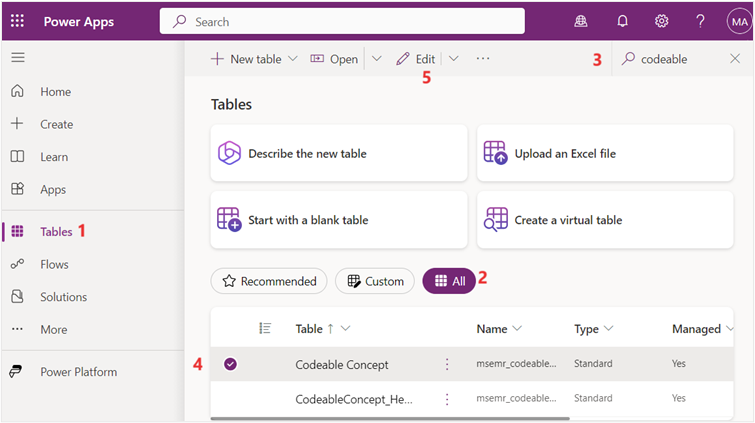Choose Create a virtual table card
This screenshot has height=423, width=755.
coord(605,220)
